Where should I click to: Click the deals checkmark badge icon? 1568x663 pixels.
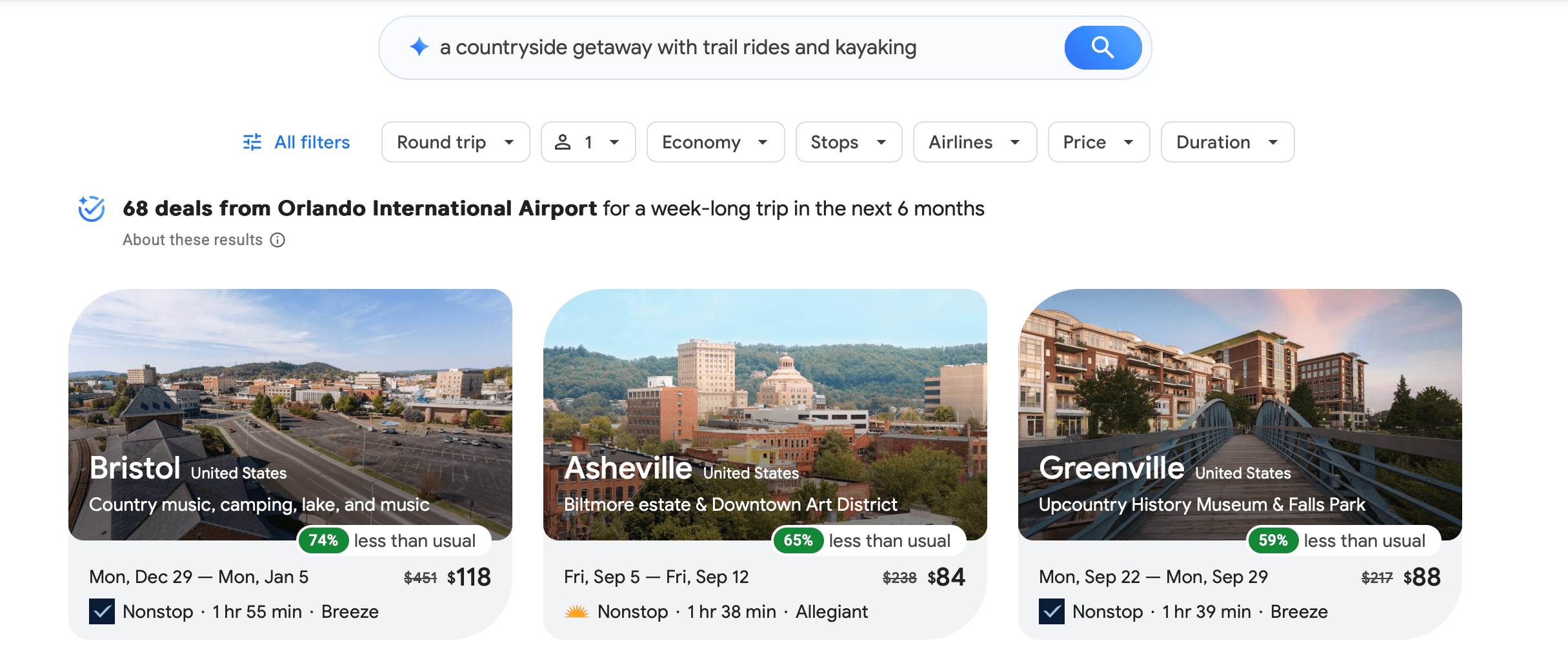(92, 208)
